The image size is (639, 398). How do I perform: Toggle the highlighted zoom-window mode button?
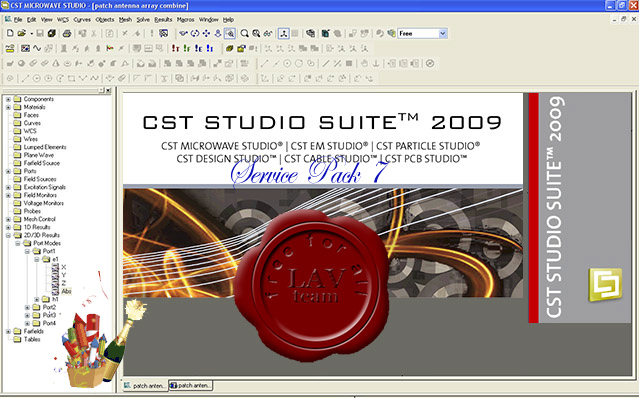pyautogui.click(x=230, y=33)
